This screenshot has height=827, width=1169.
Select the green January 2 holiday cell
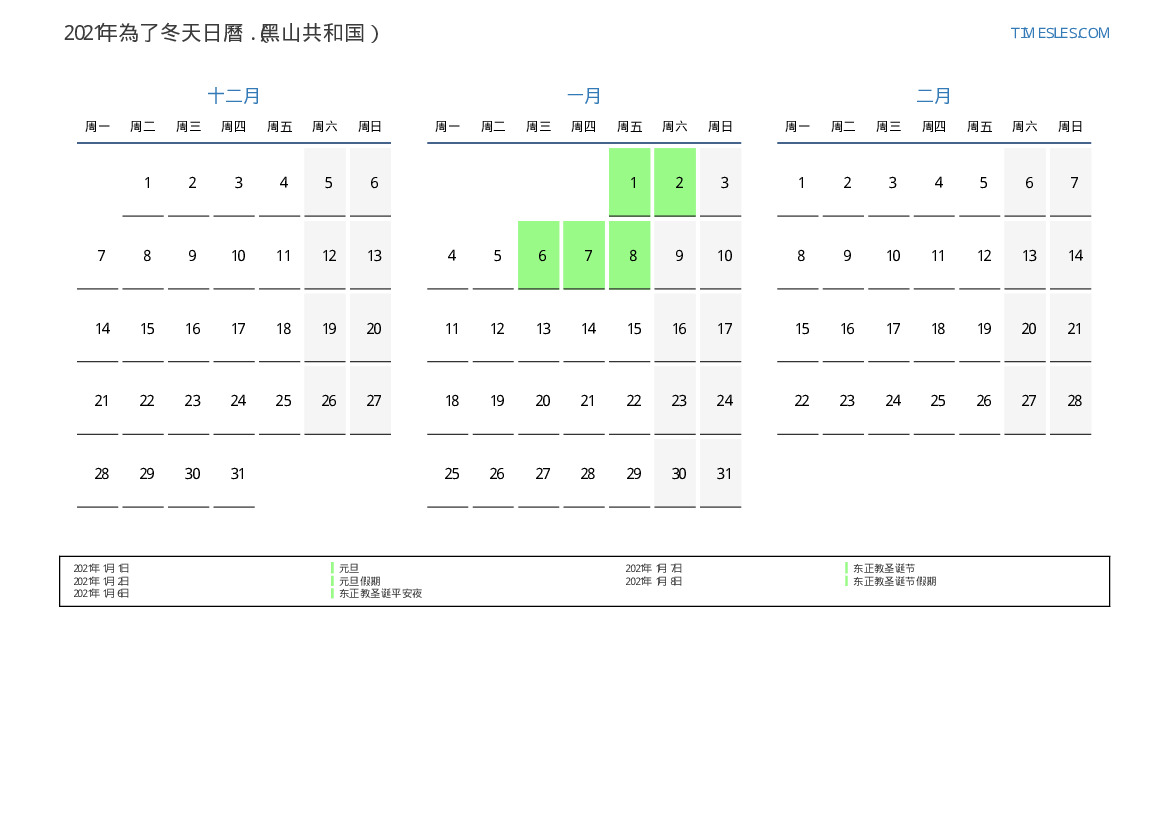click(x=675, y=182)
